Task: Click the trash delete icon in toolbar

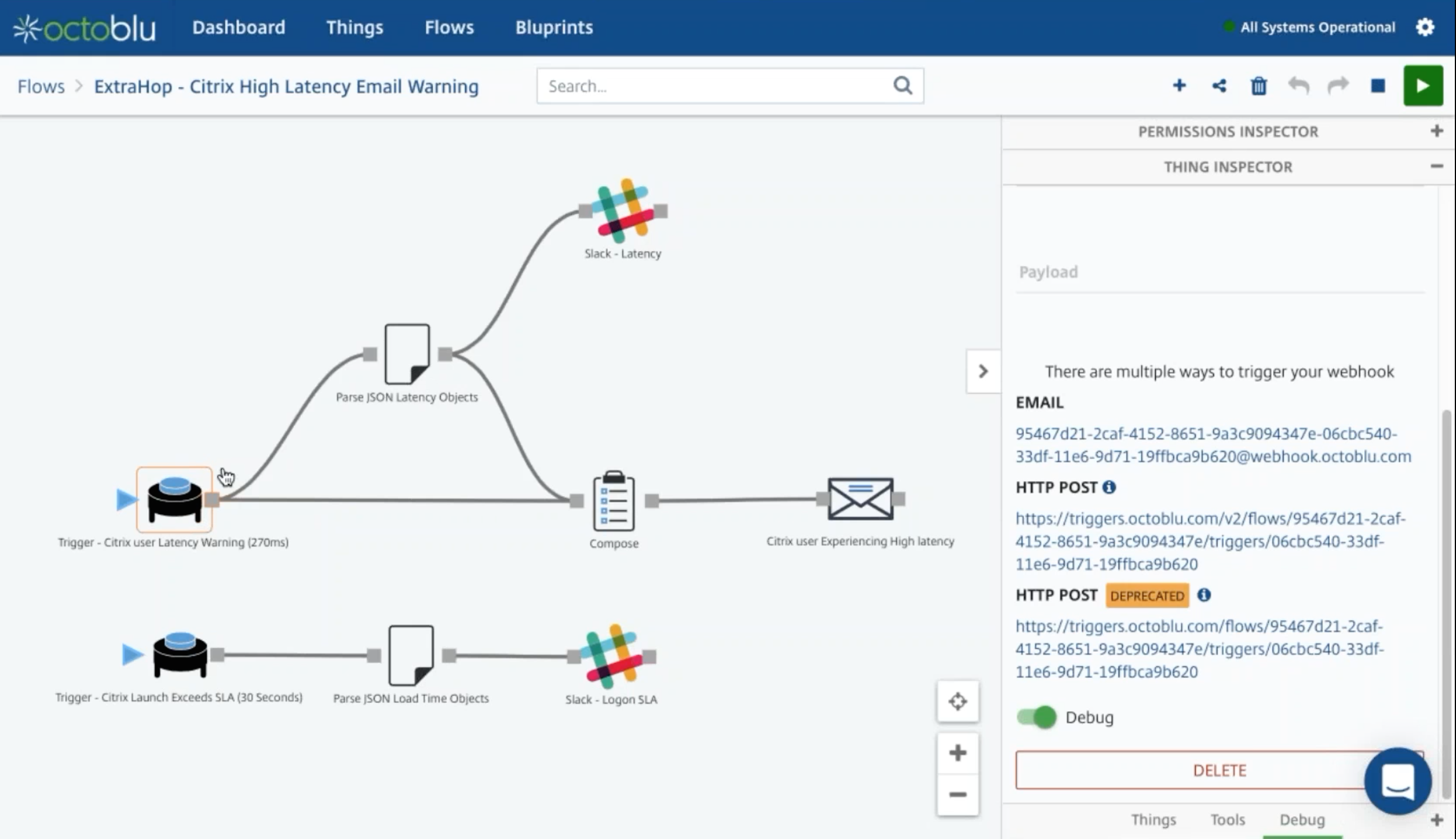Action: [1259, 86]
